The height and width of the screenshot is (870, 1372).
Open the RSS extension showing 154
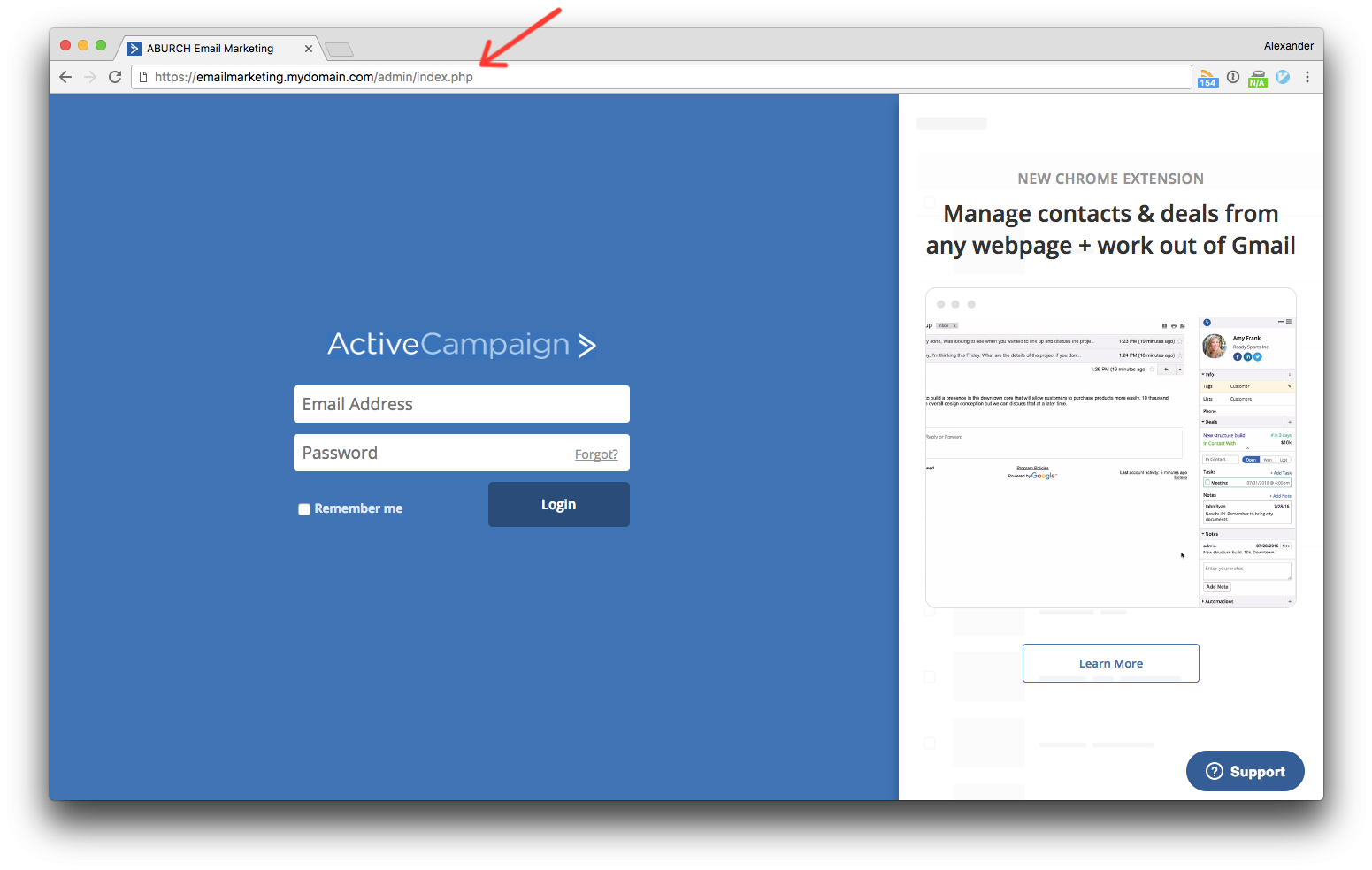click(x=1207, y=78)
